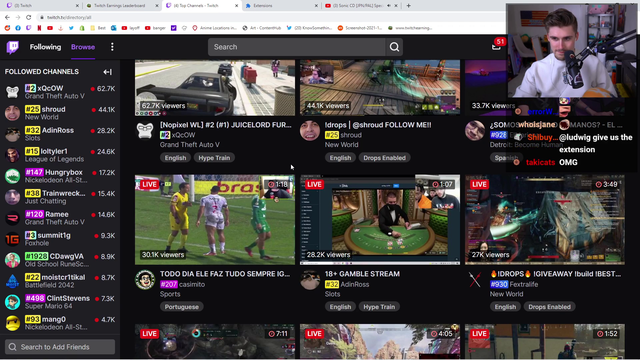Screen dimensions: 640x360
Task: Switch to the Following tab
Action: click(x=45, y=47)
